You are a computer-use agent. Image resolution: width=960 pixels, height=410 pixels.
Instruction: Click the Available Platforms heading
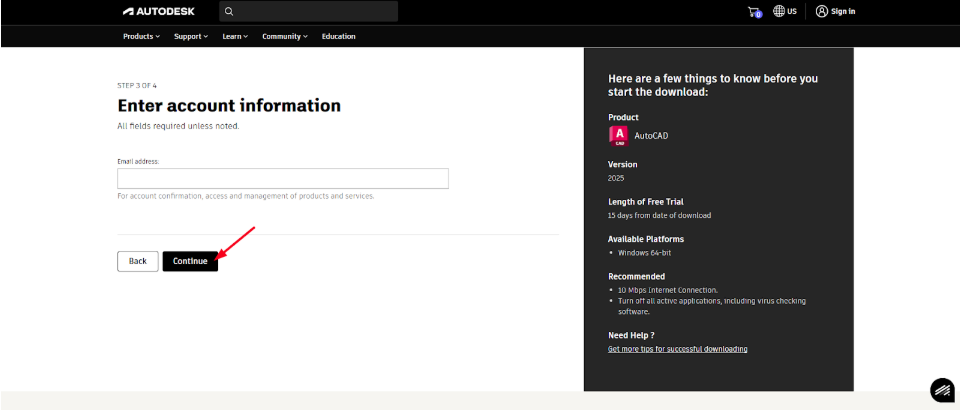646,239
